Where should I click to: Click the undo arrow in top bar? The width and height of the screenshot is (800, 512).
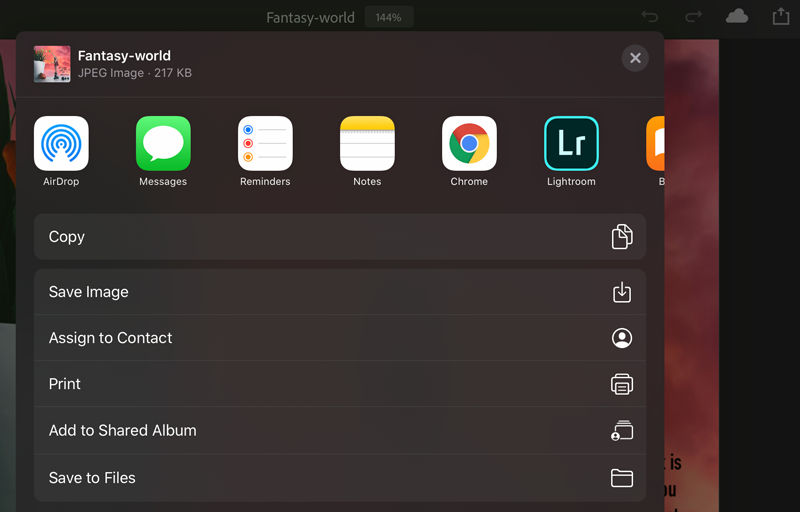tap(649, 17)
